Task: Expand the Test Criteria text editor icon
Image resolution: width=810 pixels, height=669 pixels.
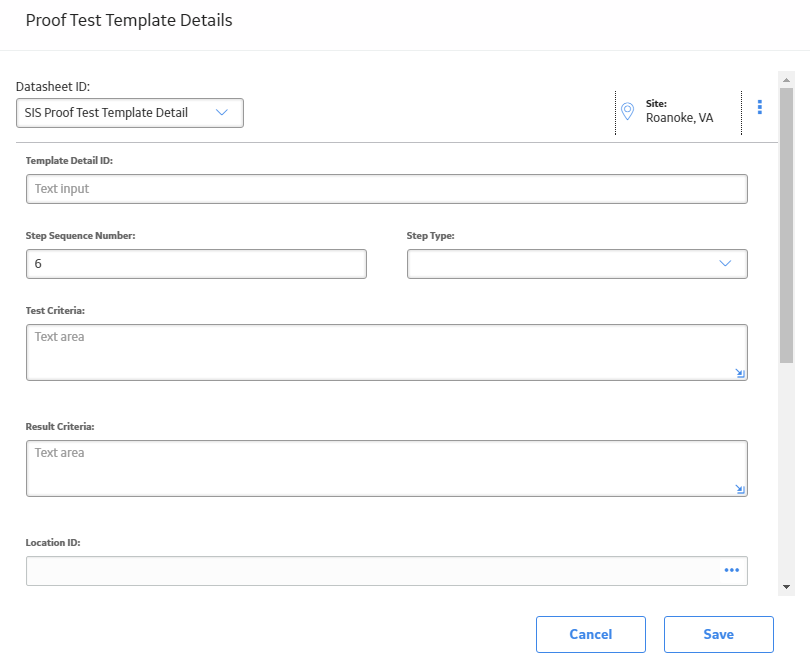Action: click(x=740, y=373)
